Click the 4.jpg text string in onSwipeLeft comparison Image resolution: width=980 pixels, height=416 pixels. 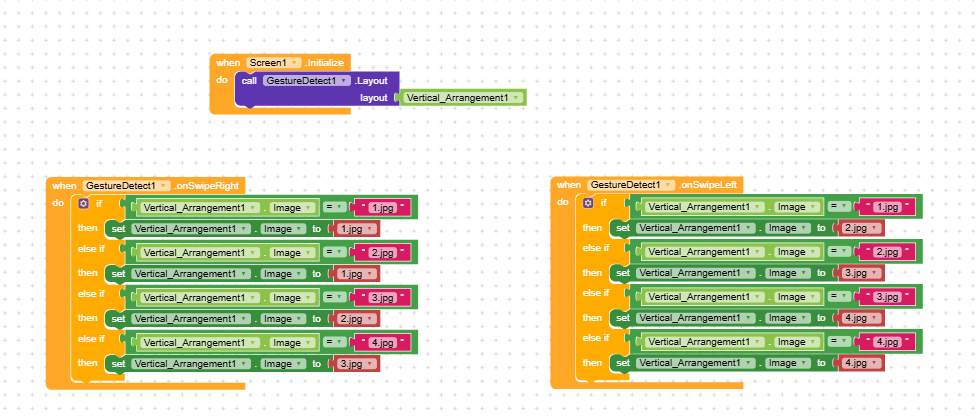click(x=888, y=342)
